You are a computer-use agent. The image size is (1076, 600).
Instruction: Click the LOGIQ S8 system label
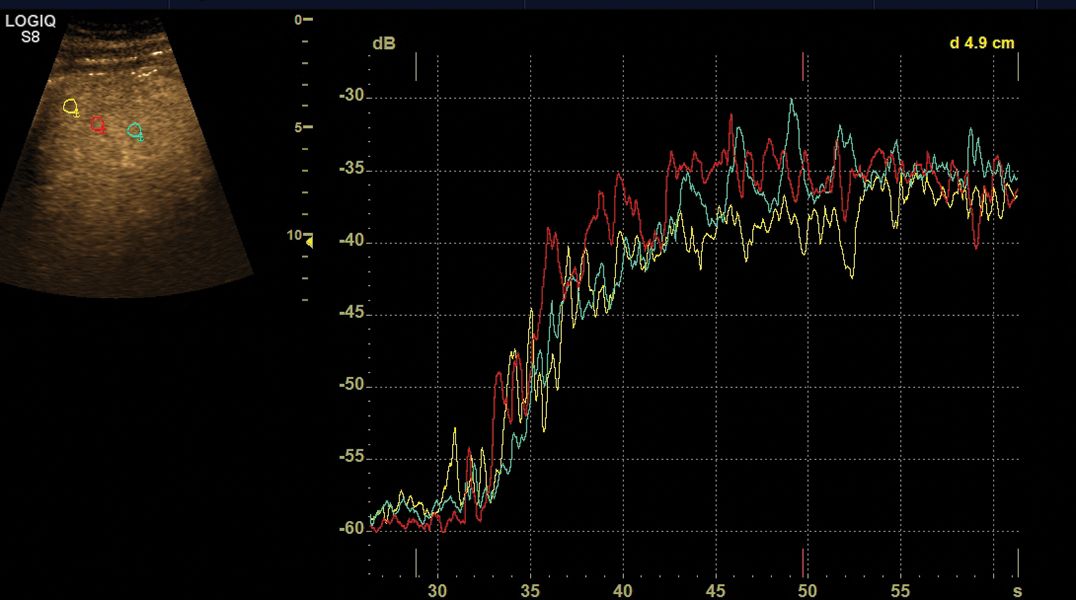coord(30,27)
